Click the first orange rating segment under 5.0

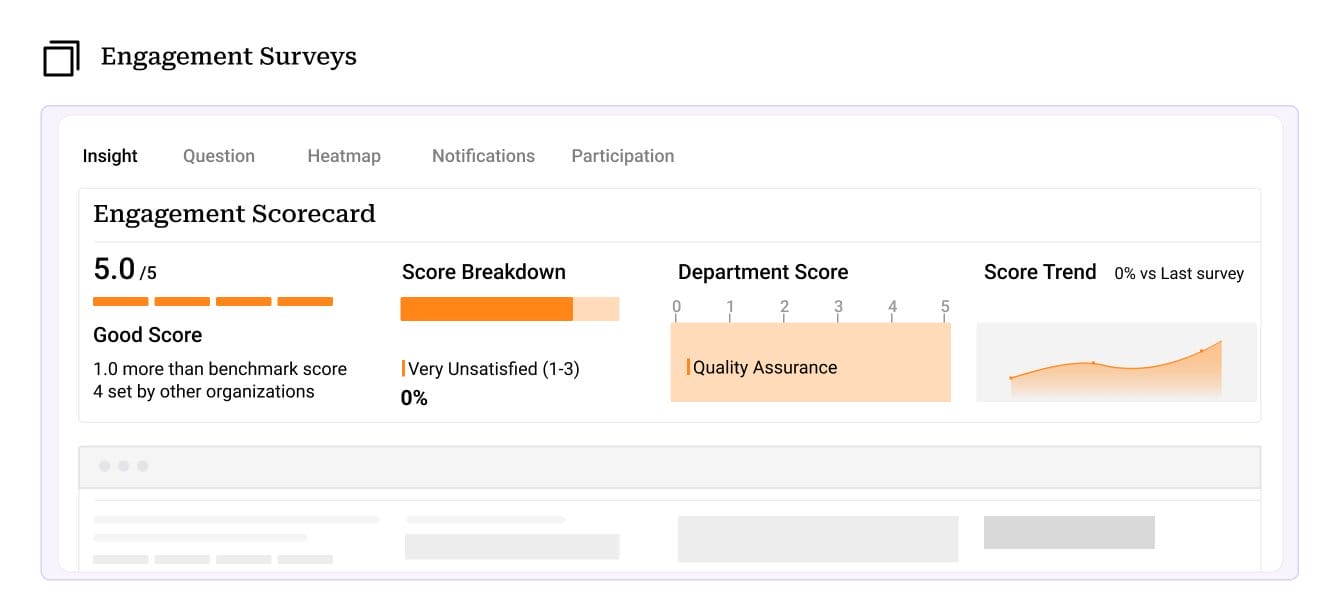coord(120,301)
